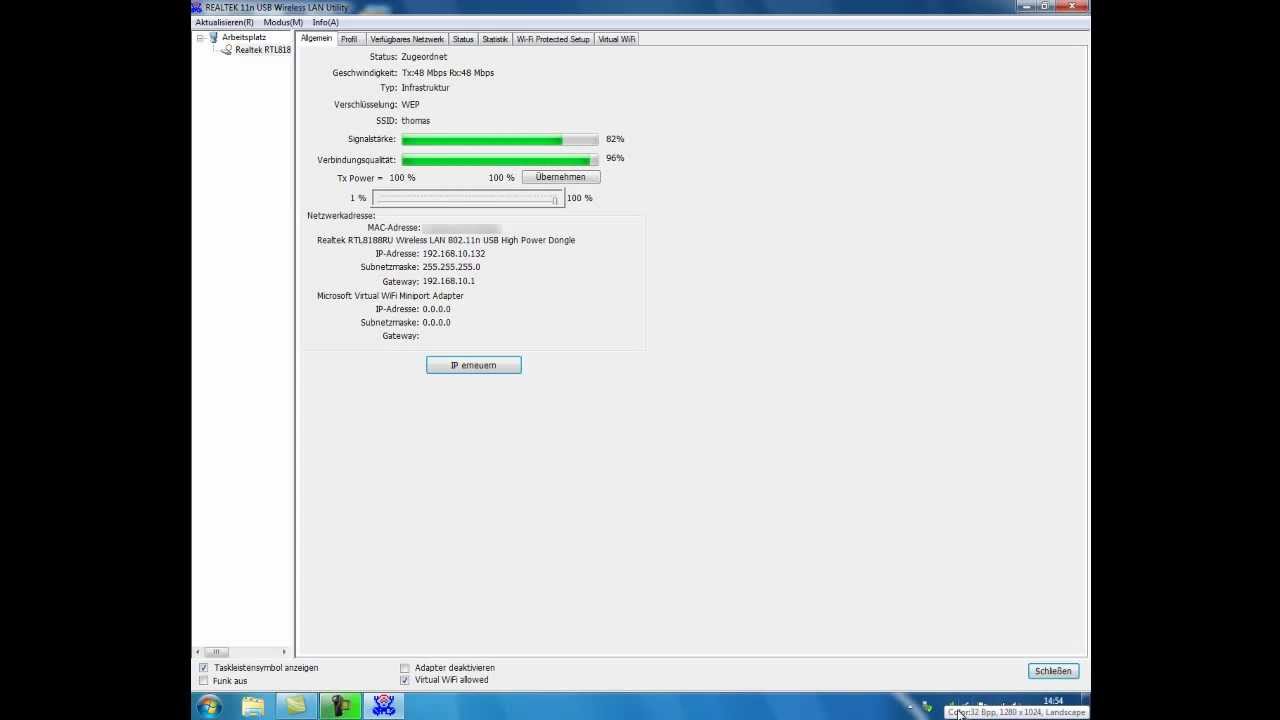Click the SSID value thomas
Screen dimensions: 1280x720
[416, 121]
